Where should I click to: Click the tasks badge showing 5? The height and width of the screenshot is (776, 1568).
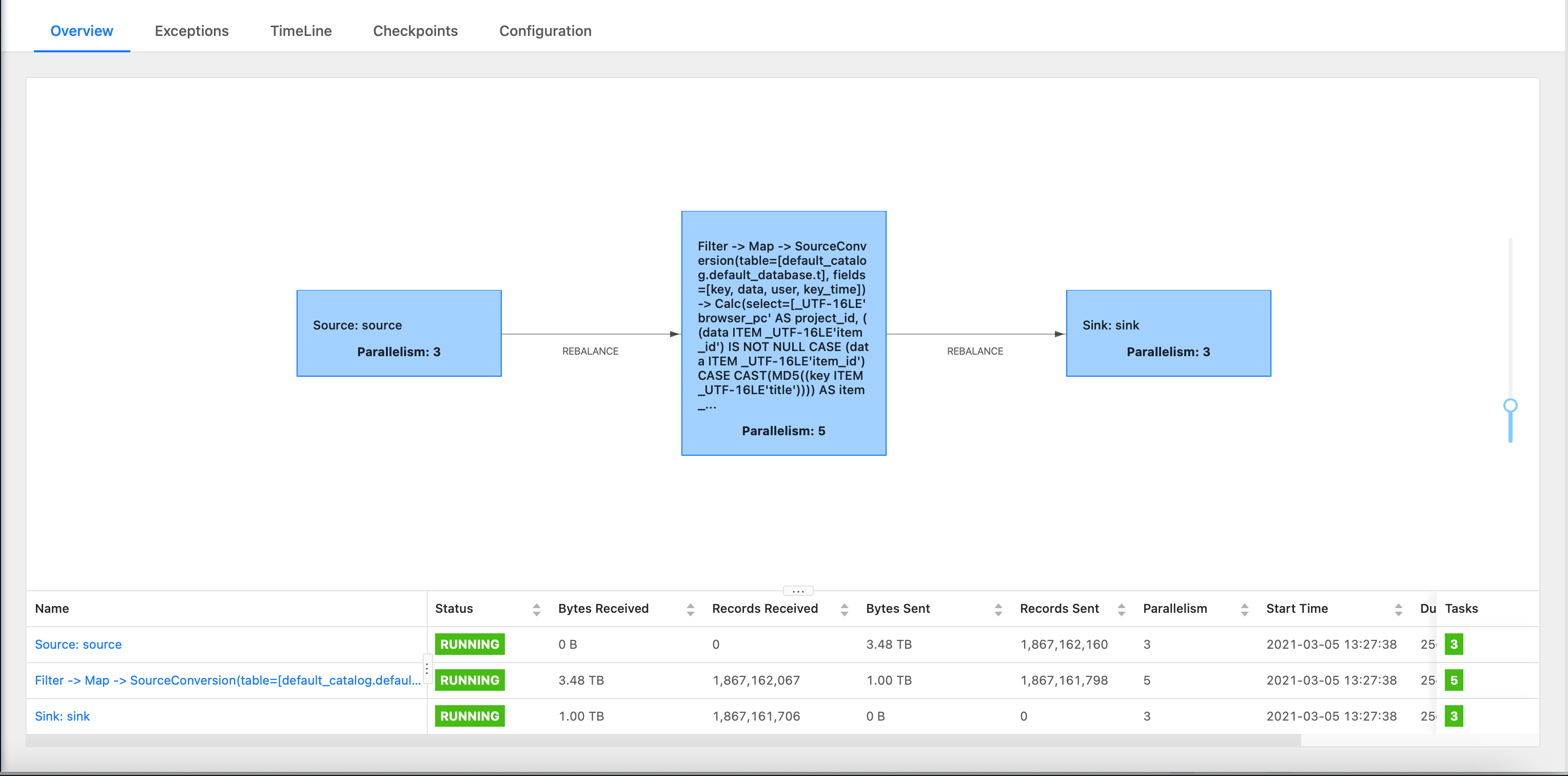(x=1454, y=680)
